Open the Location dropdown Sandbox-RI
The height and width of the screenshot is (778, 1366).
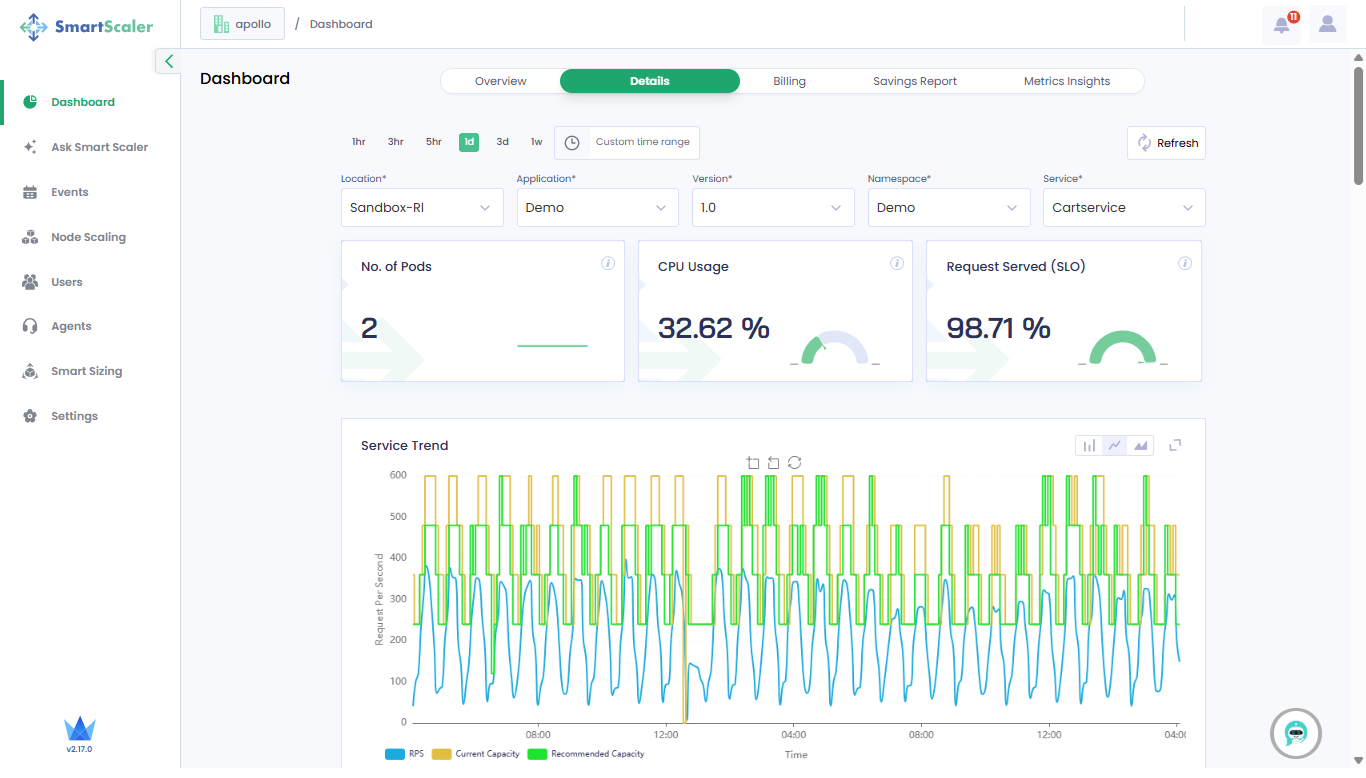pos(421,208)
